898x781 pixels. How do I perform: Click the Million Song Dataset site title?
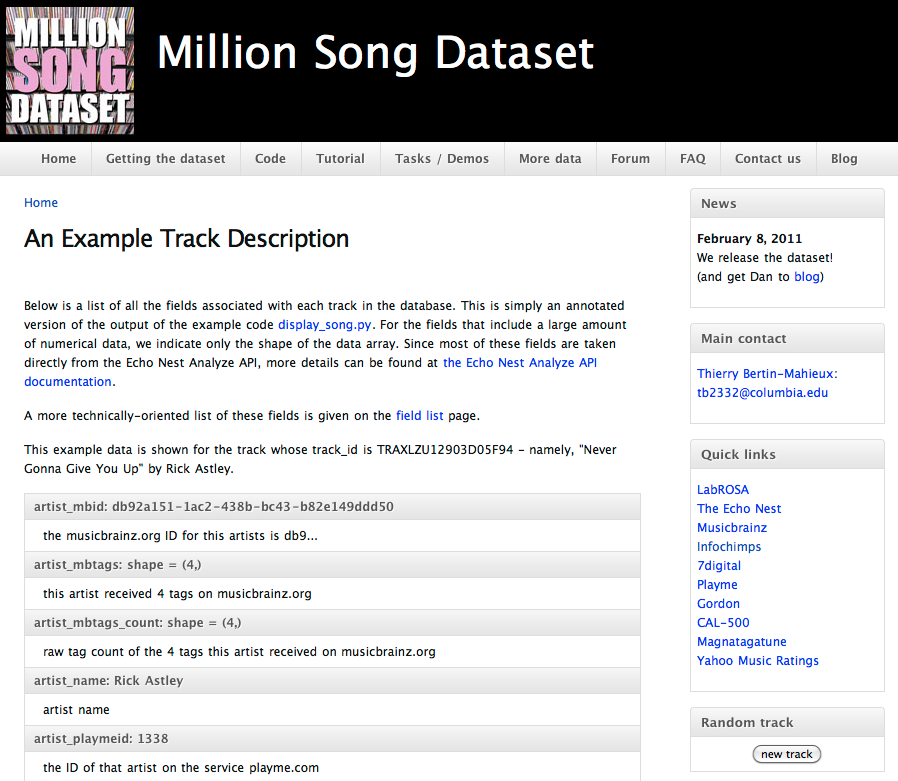pos(375,53)
